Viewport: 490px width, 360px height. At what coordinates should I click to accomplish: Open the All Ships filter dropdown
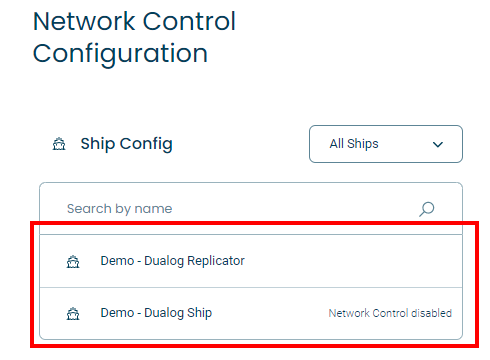[386, 144]
